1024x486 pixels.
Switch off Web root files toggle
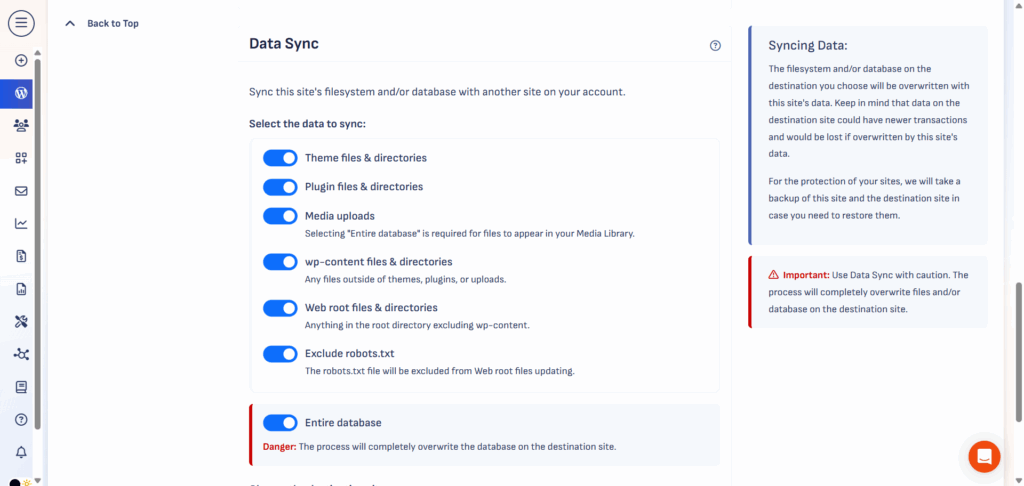coord(280,308)
